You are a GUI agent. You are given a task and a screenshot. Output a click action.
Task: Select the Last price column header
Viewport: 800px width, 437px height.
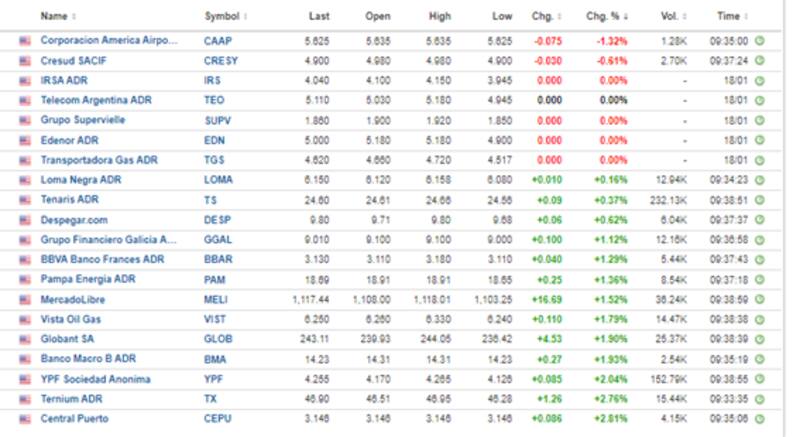click(320, 16)
